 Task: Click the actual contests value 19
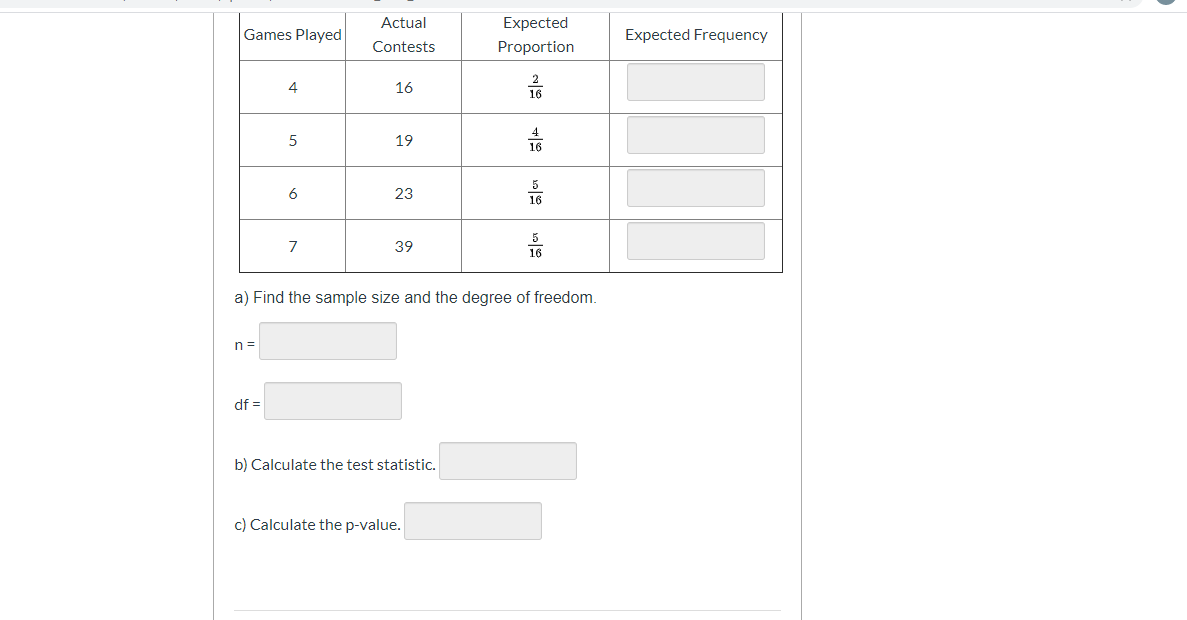tap(403, 140)
